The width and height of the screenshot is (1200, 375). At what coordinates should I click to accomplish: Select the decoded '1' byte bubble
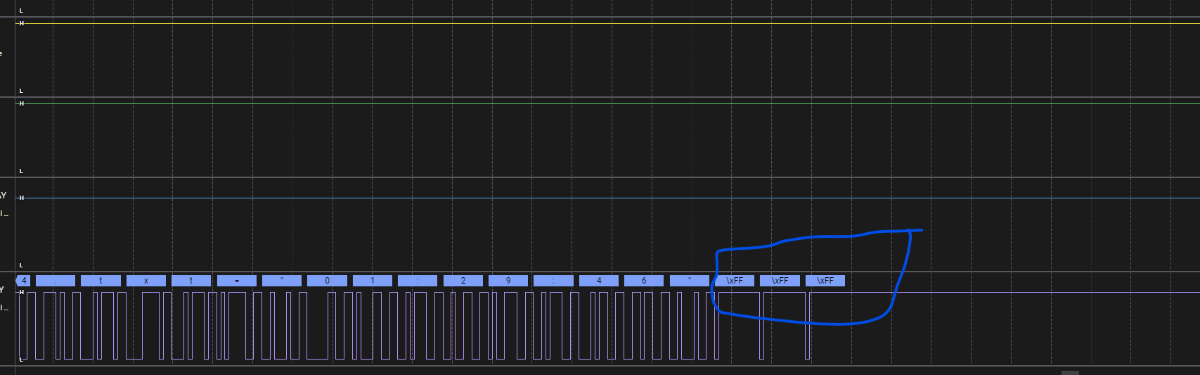pos(372,281)
